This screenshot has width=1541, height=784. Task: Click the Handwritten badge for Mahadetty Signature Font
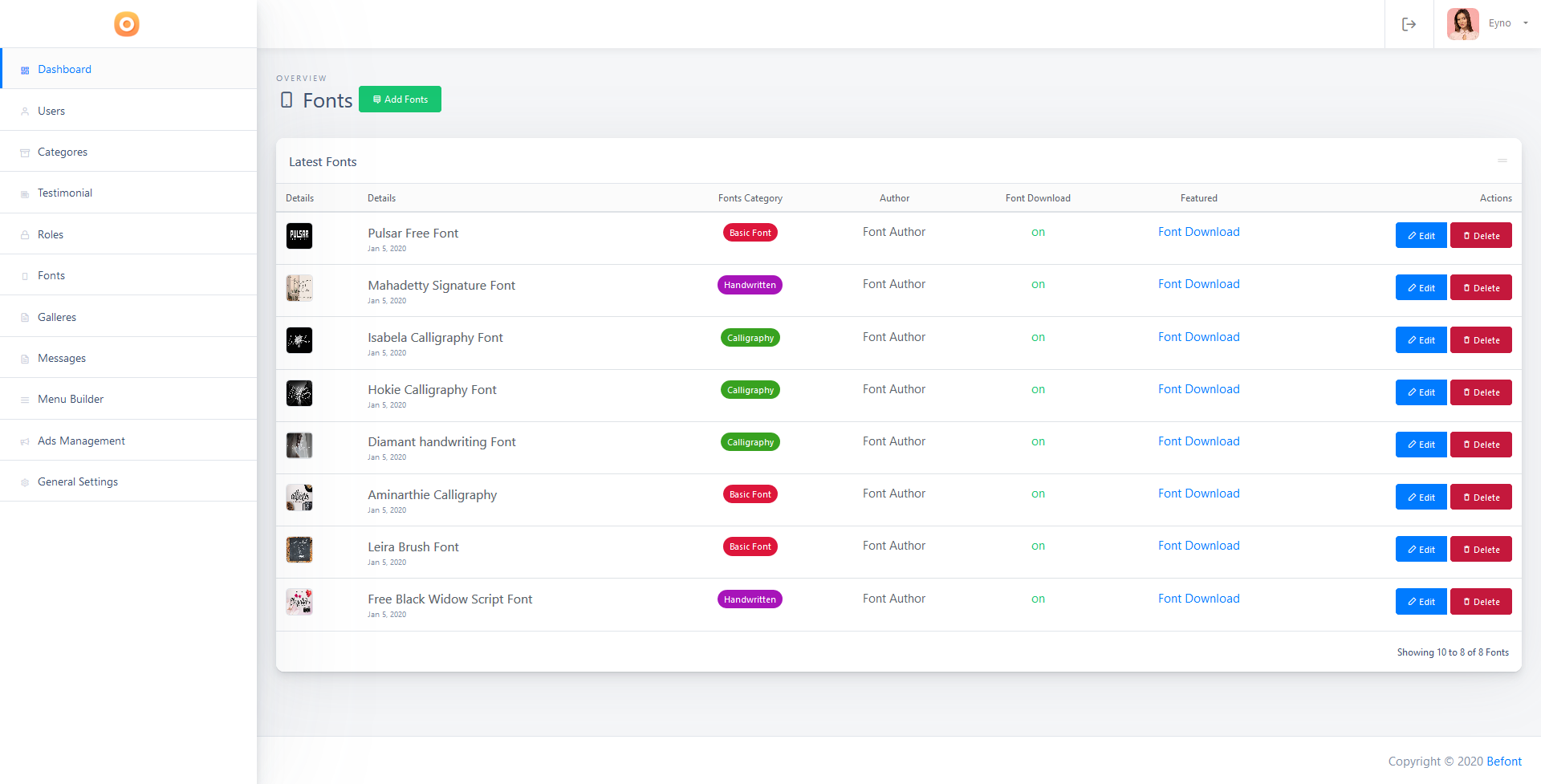750,285
